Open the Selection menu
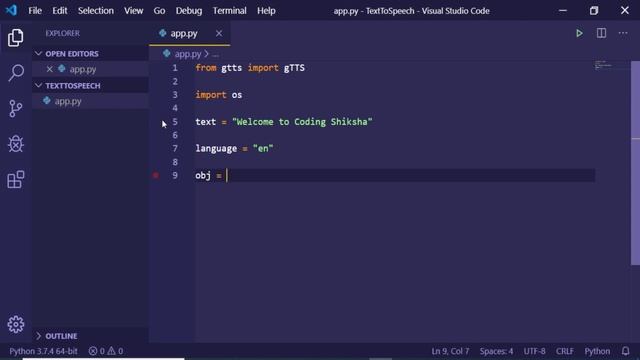The width and height of the screenshot is (640, 360). tap(96, 11)
